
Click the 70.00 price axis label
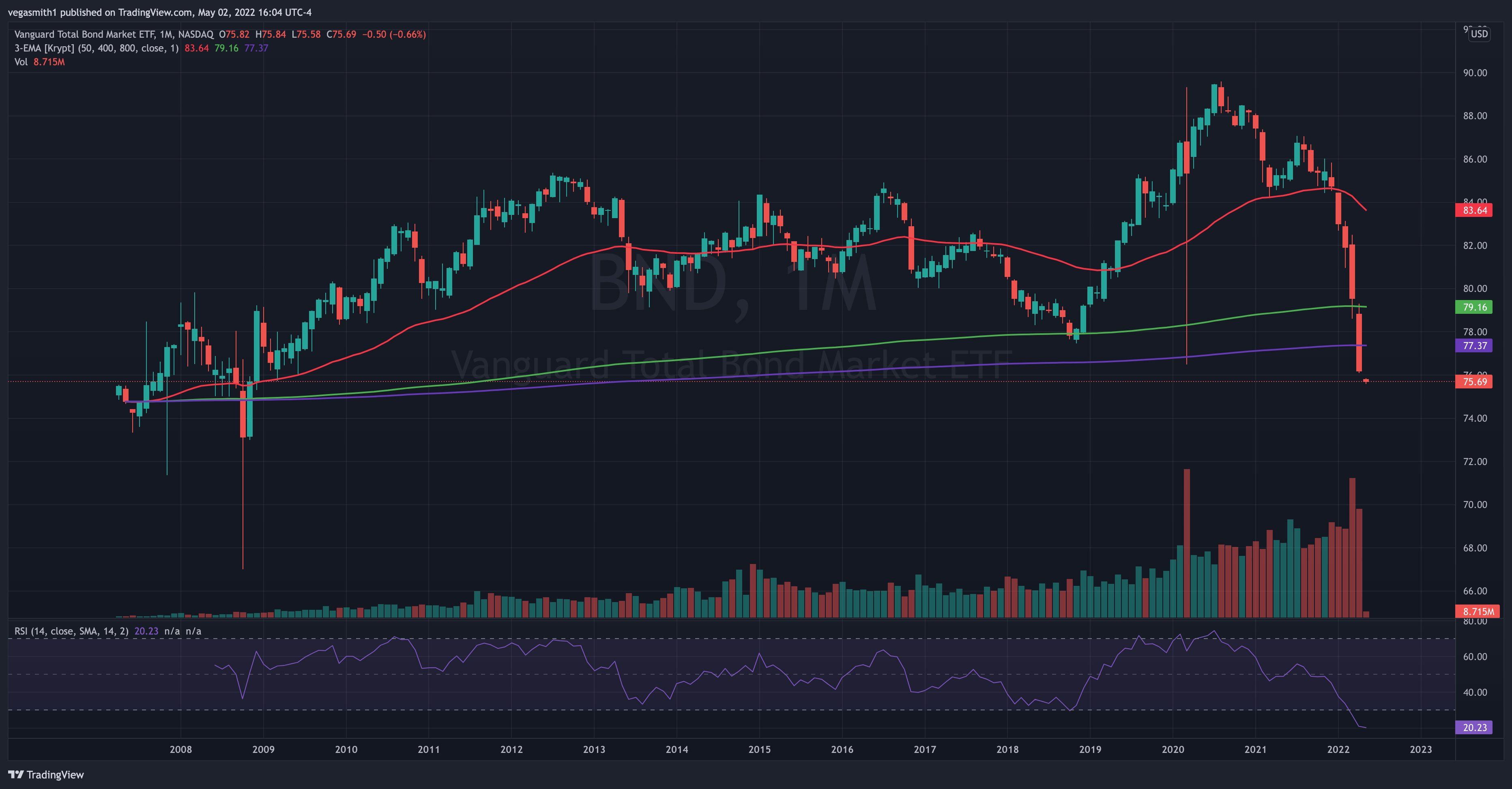click(x=1475, y=504)
